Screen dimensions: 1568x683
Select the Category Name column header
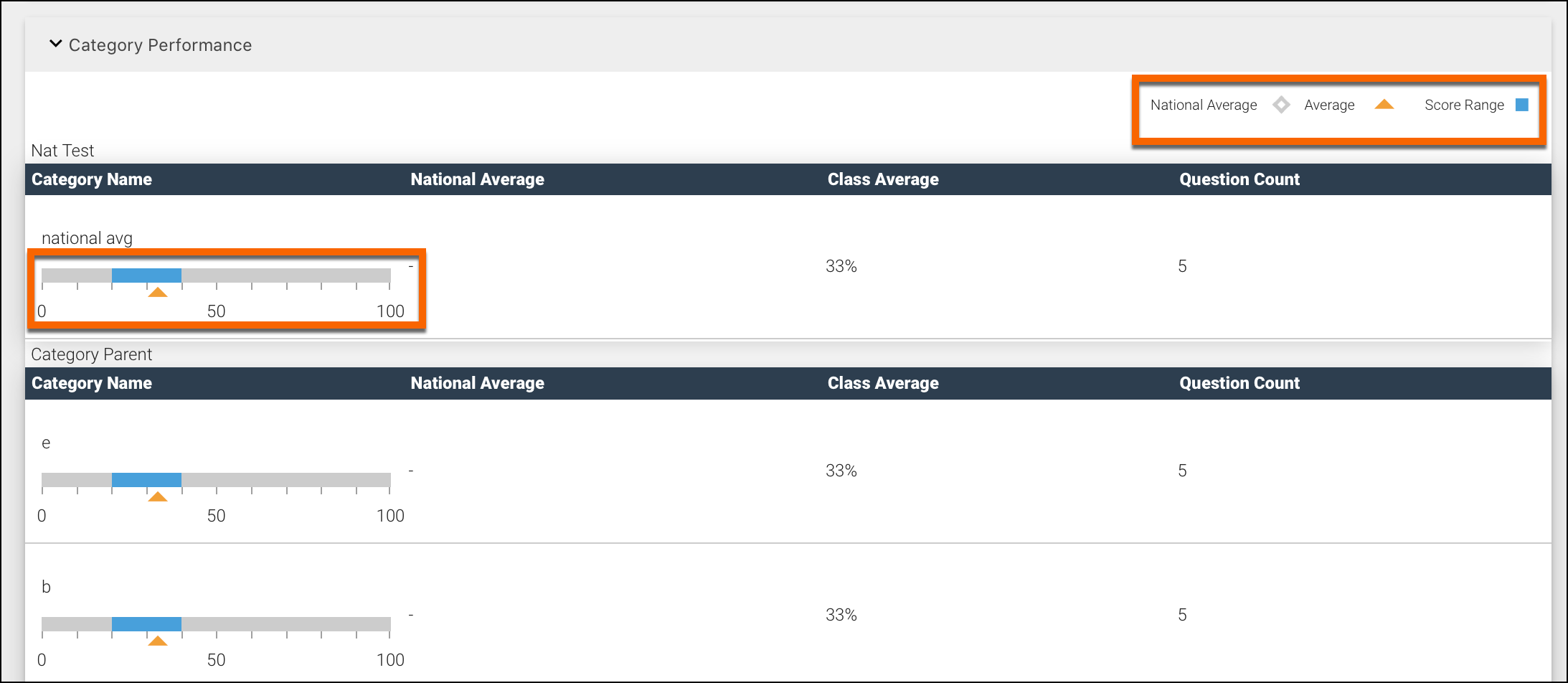[92, 179]
